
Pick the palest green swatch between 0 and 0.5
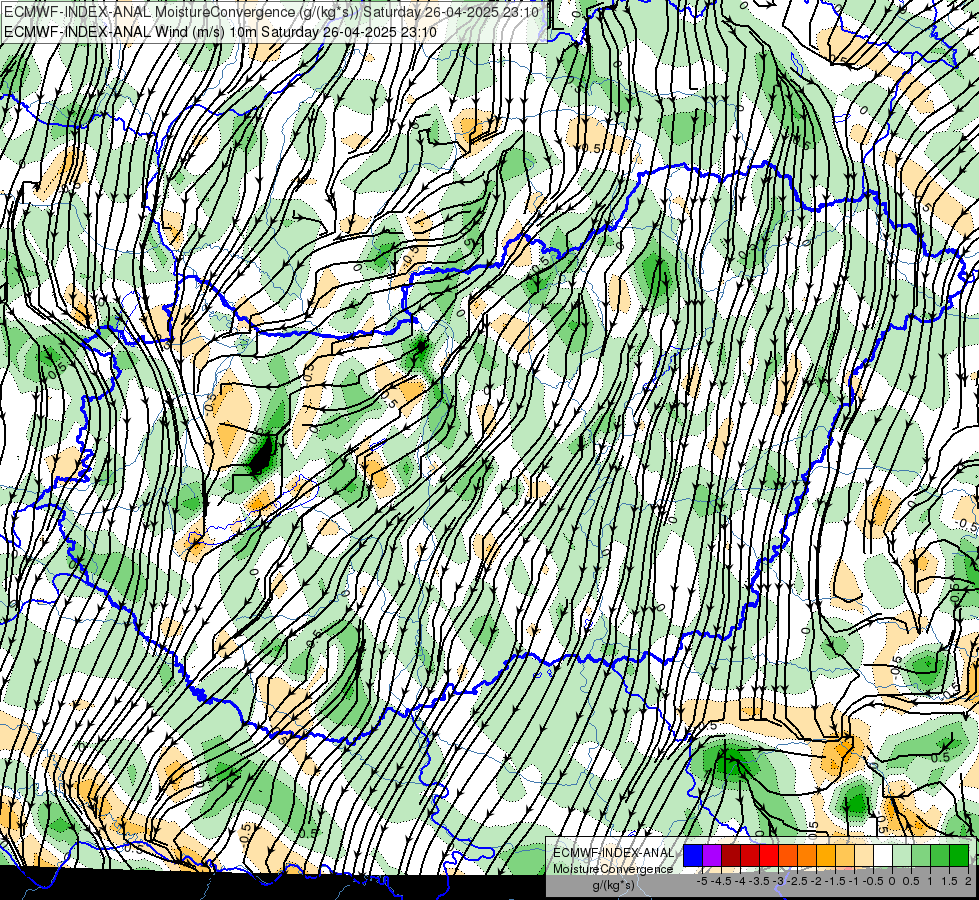pos(902,856)
